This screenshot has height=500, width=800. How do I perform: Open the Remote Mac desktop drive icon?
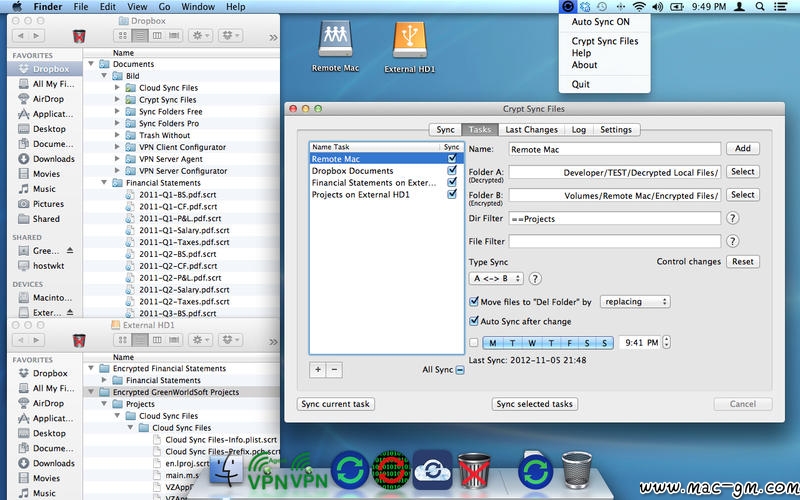[x=335, y=39]
